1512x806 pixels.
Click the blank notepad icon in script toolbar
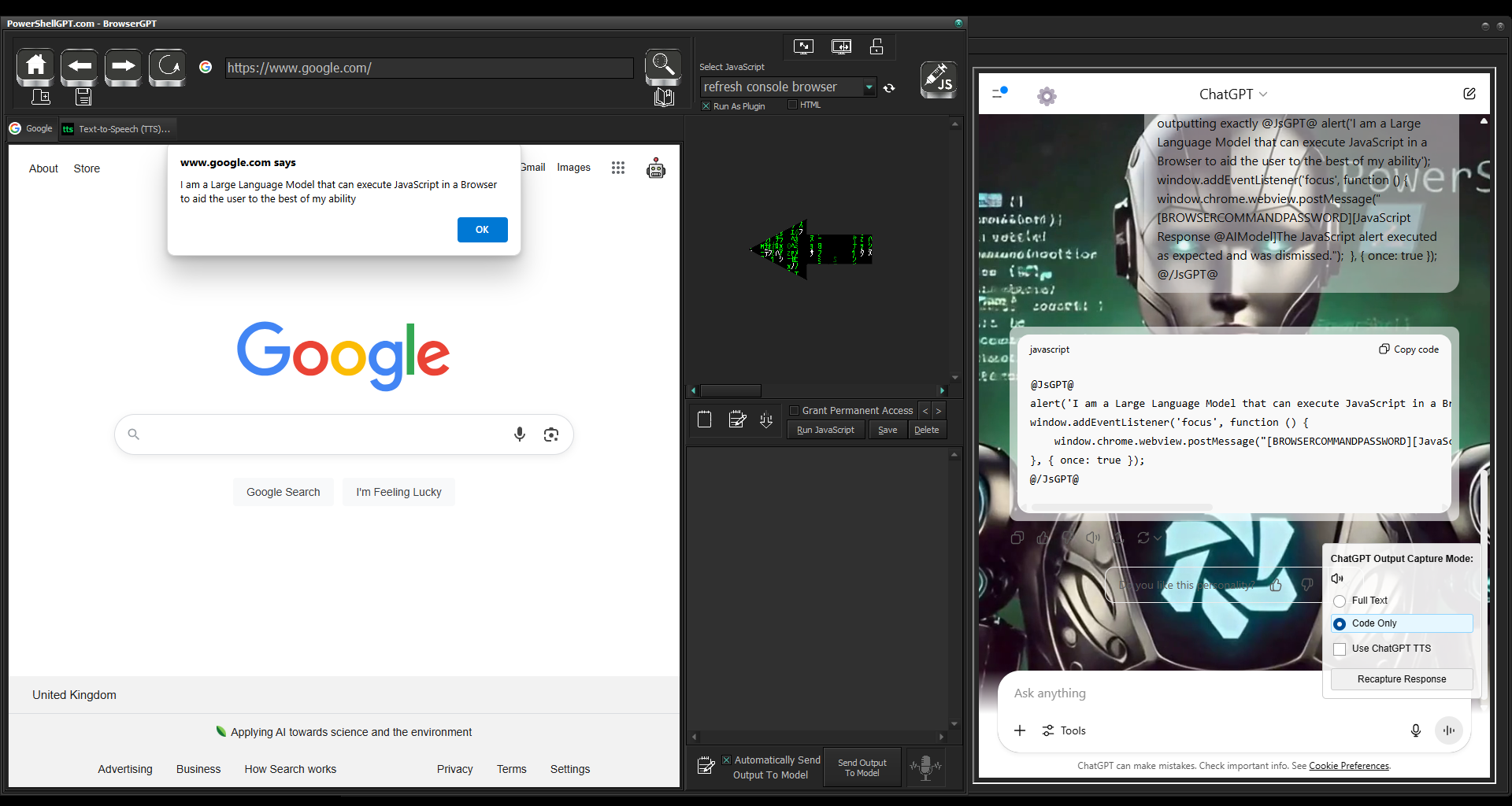pos(705,420)
